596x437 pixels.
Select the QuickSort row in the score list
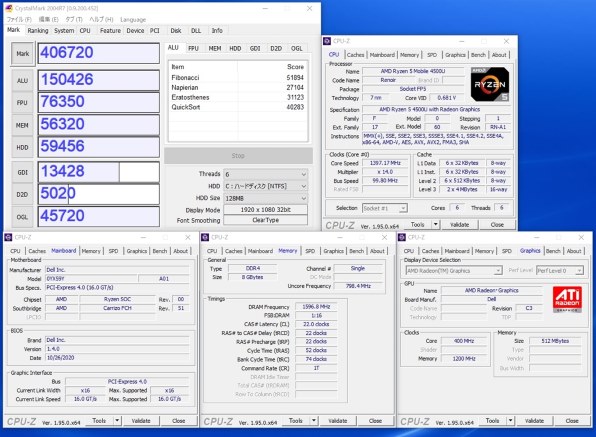pos(238,107)
